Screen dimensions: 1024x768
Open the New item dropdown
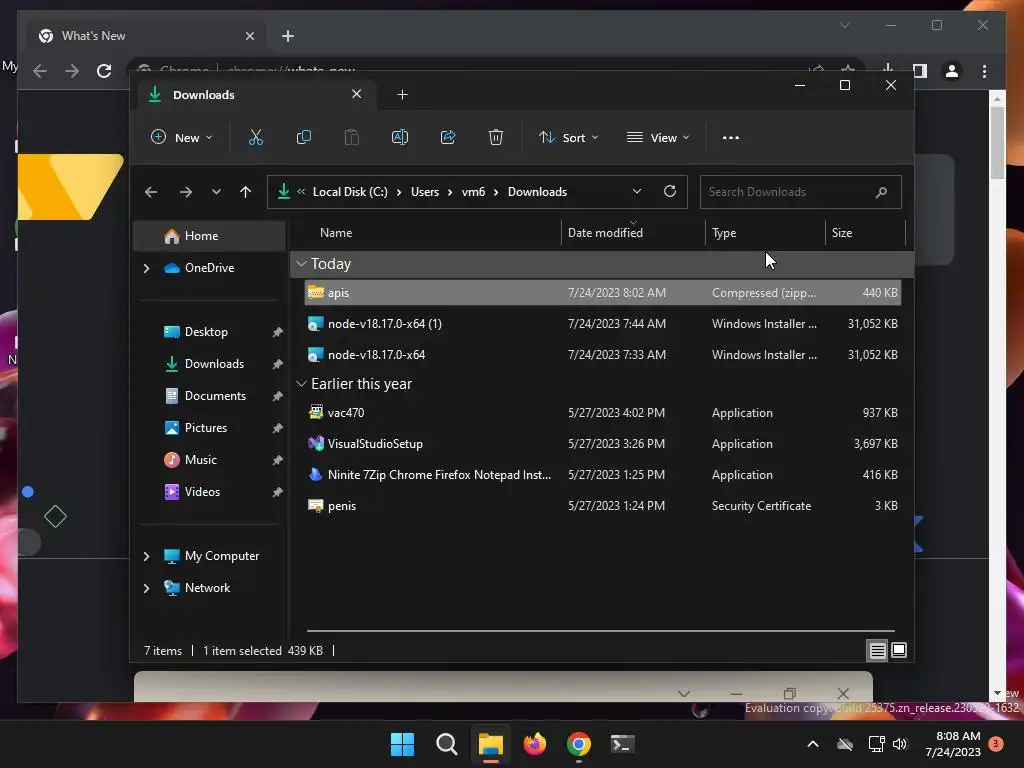coord(182,138)
